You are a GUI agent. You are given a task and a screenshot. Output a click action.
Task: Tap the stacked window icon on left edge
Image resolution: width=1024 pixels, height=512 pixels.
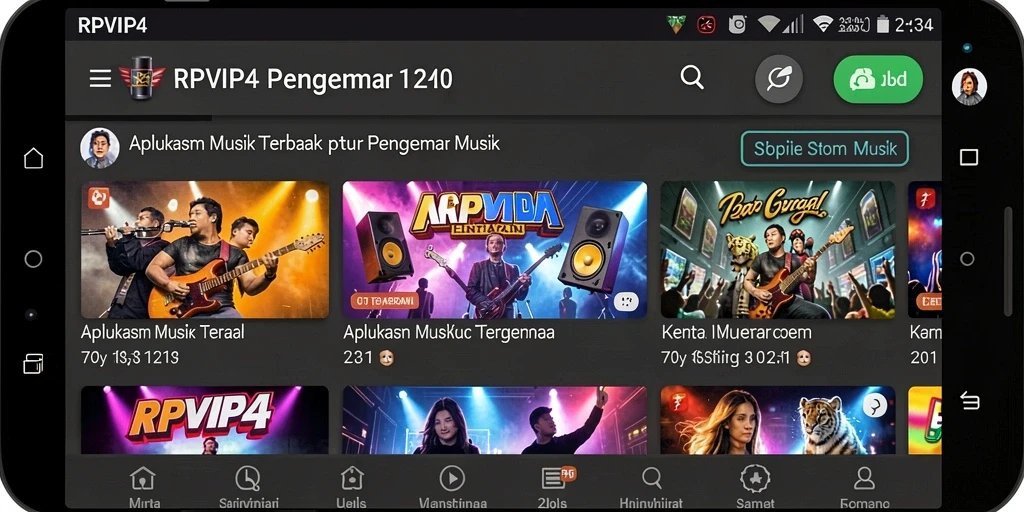pyautogui.click(x=33, y=363)
